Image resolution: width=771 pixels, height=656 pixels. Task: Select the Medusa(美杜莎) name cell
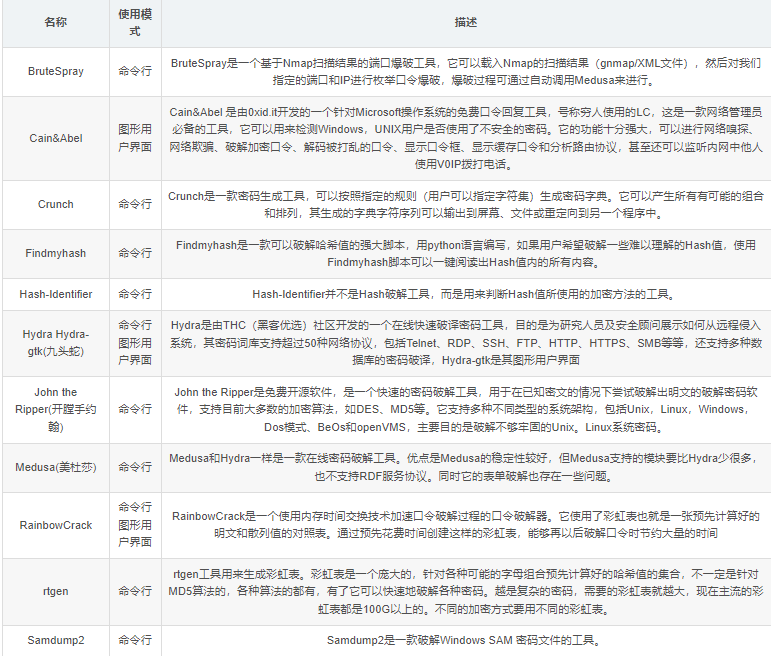pyautogui.click(x=56, y=467)
